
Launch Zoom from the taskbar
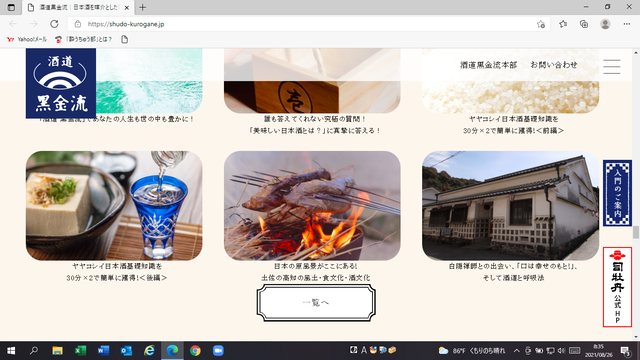(218, 351)
